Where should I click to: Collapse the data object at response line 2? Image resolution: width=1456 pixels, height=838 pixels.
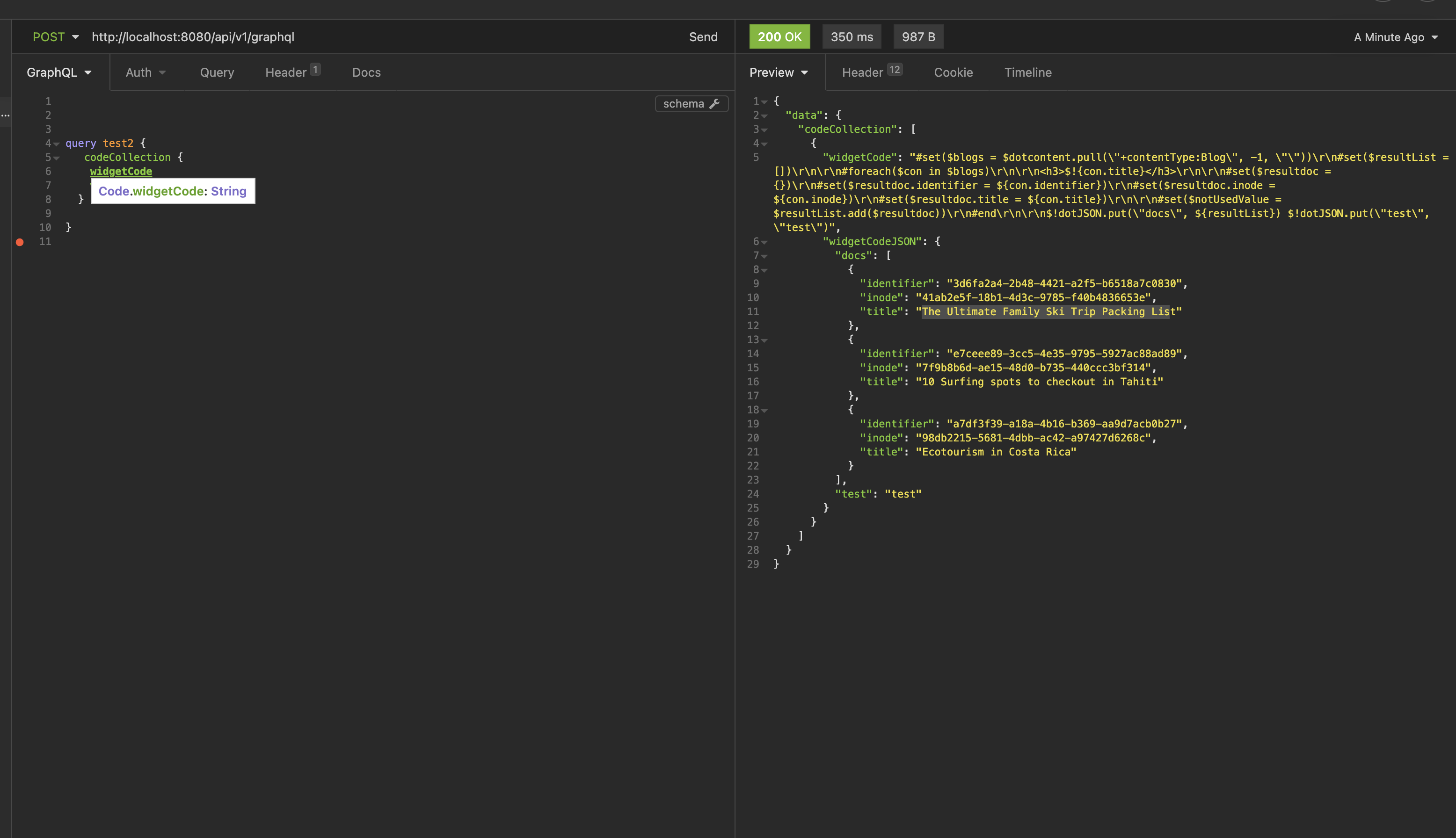pos(765,115)
